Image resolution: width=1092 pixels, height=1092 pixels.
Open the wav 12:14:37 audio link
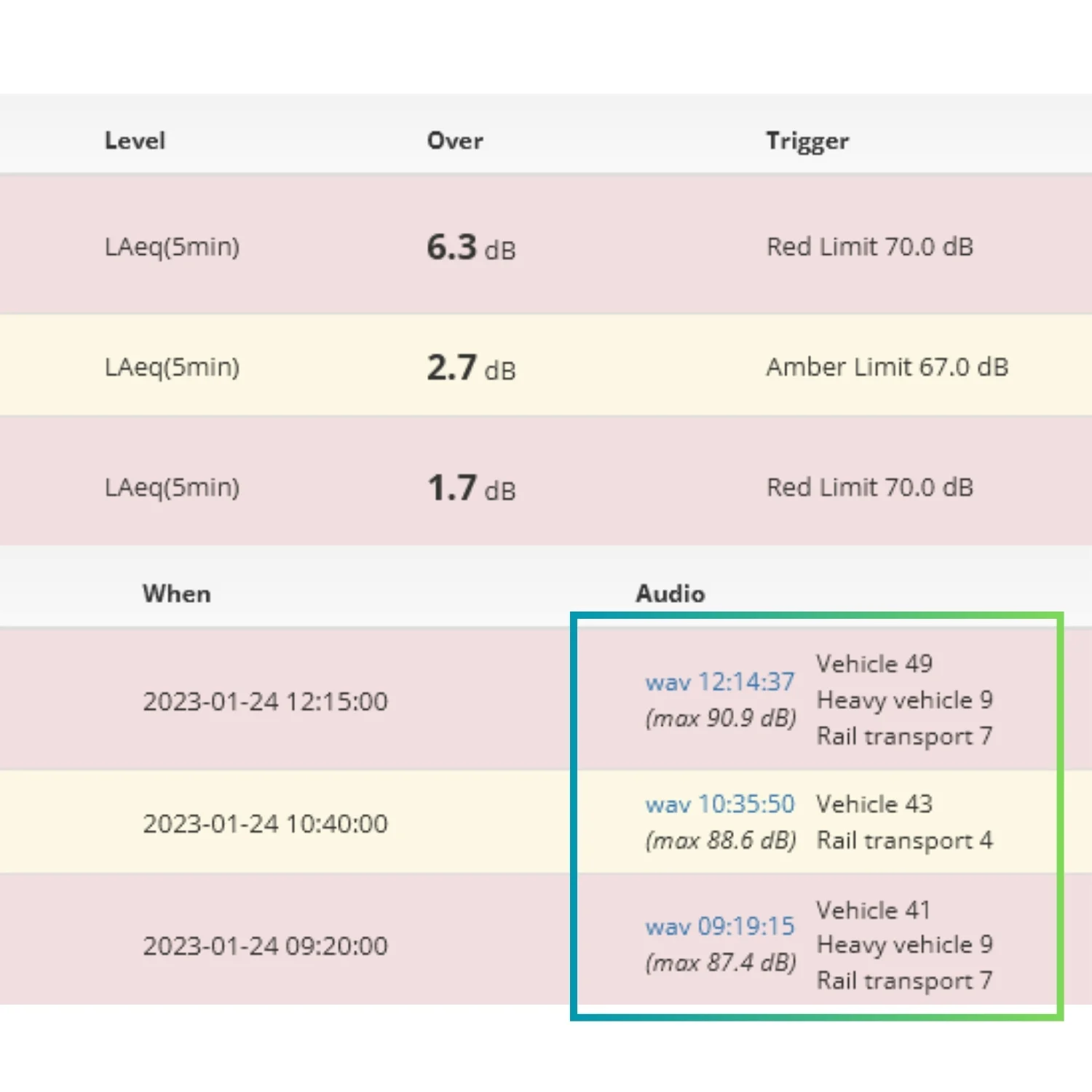(719, 682)
